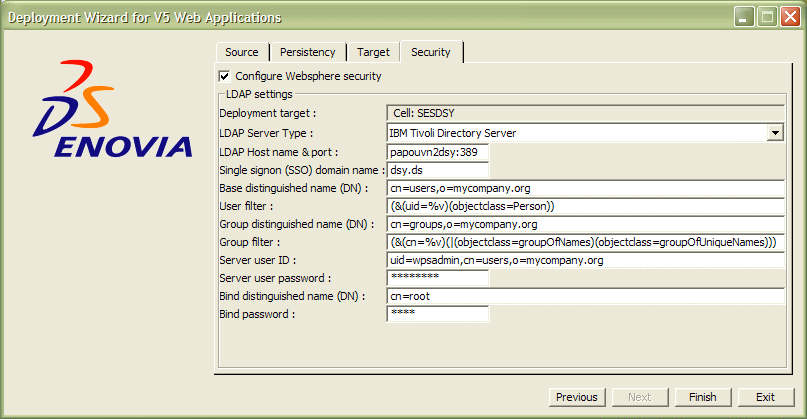Click the Exit button
This screenshot has height=419, width=807.
point(765,397)
